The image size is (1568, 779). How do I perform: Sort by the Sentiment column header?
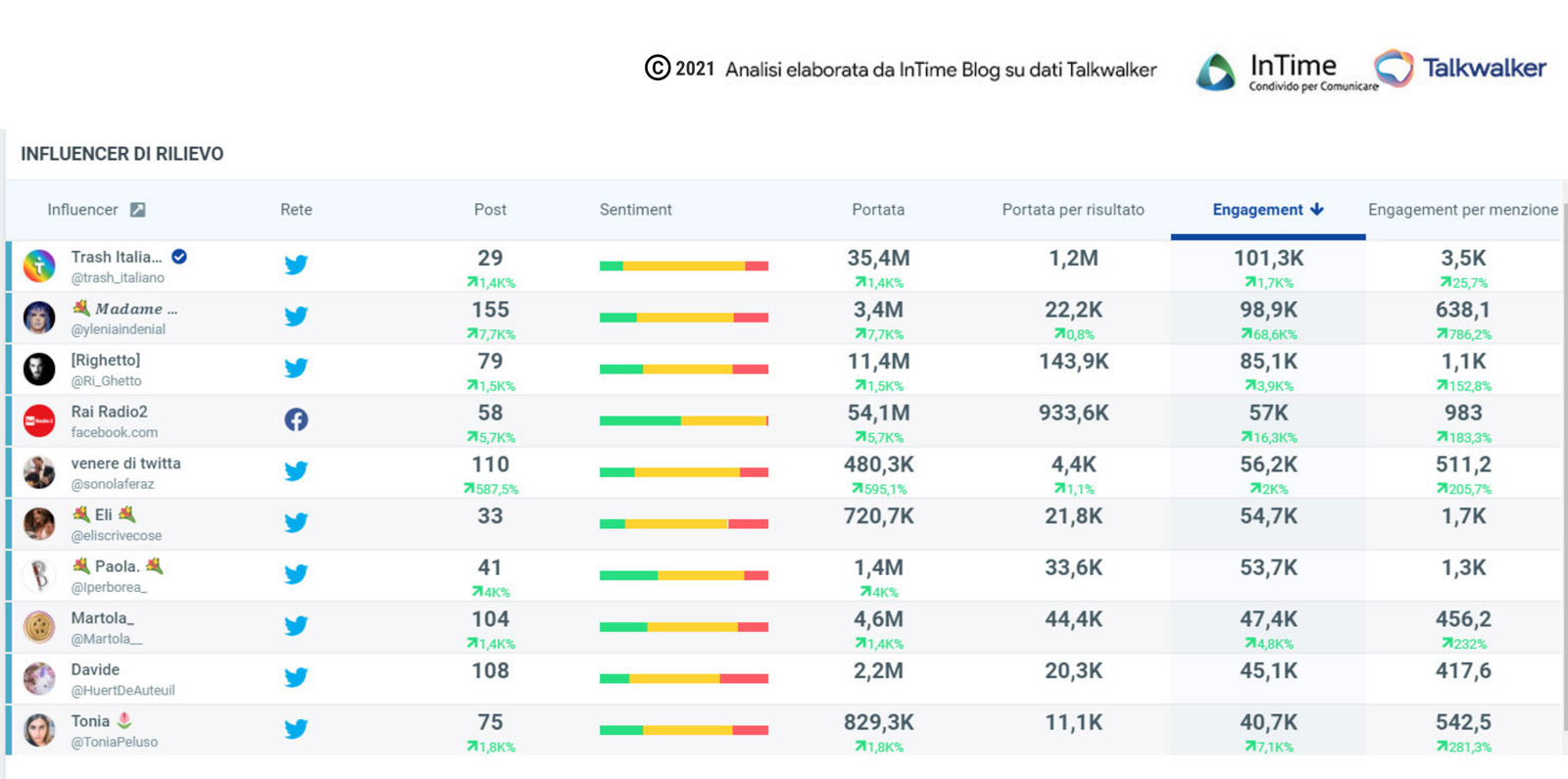pyautogui.click(x=635, y=210)
